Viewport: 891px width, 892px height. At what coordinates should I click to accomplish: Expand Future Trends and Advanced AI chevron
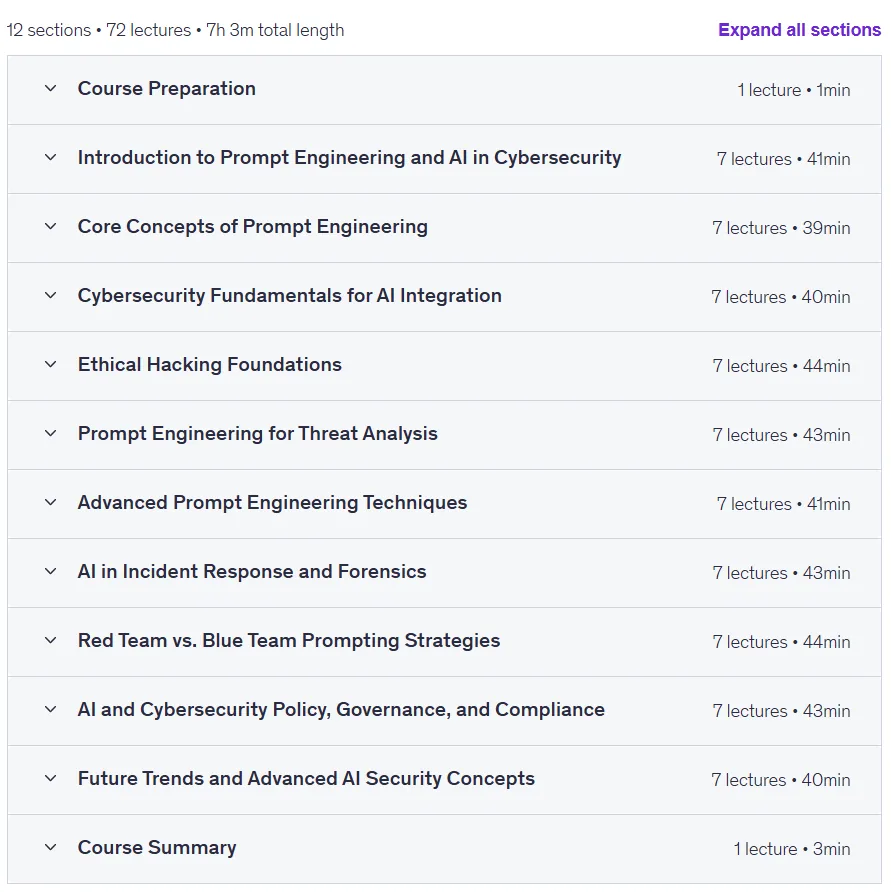coord(51,778)
